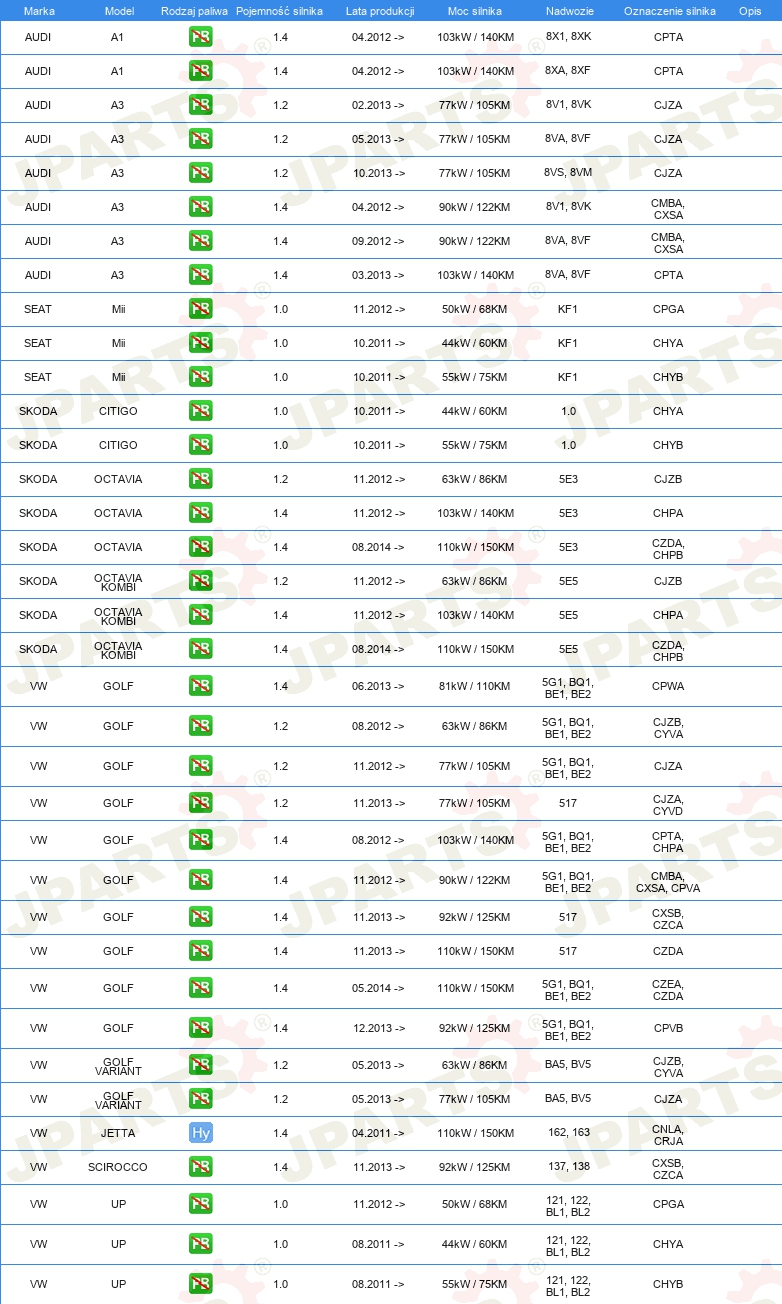Click body code 162, 163

point(568,1133)
